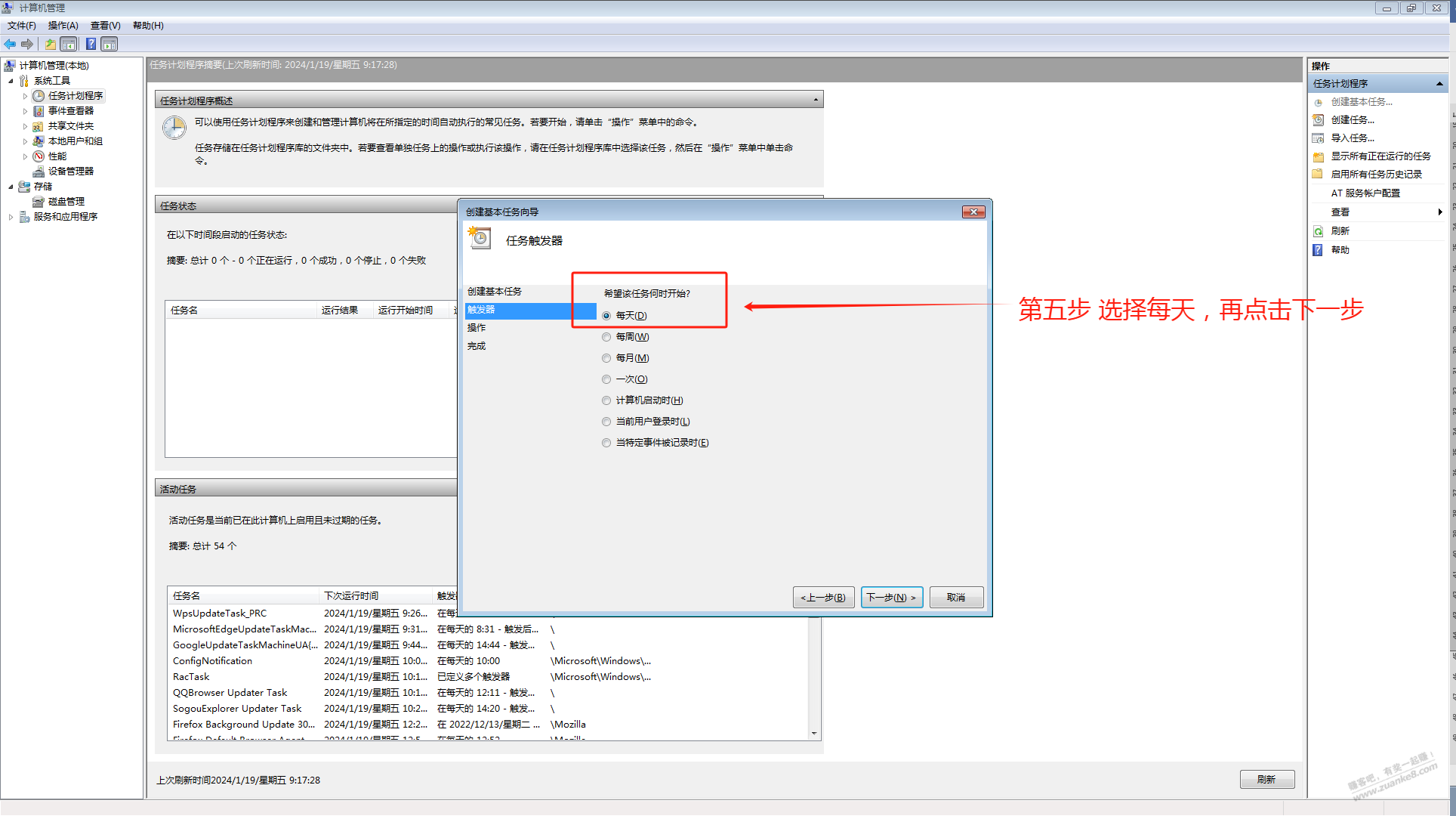Click the 下次运行时间 column header
Image resolution: width=1456 pixels, height=816 pixels.
(376, 596)
